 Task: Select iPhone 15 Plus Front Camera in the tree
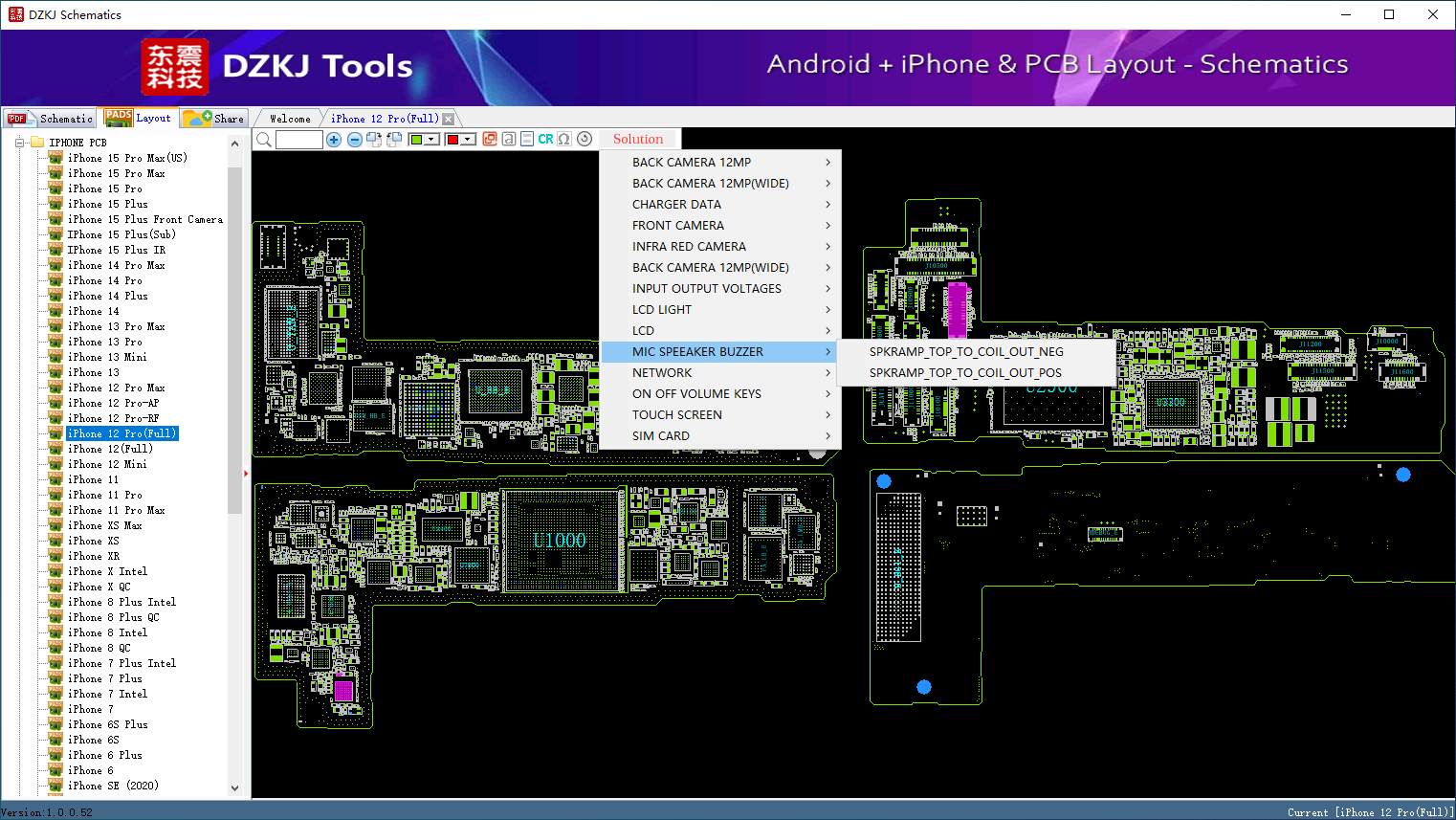coord(145,219)
